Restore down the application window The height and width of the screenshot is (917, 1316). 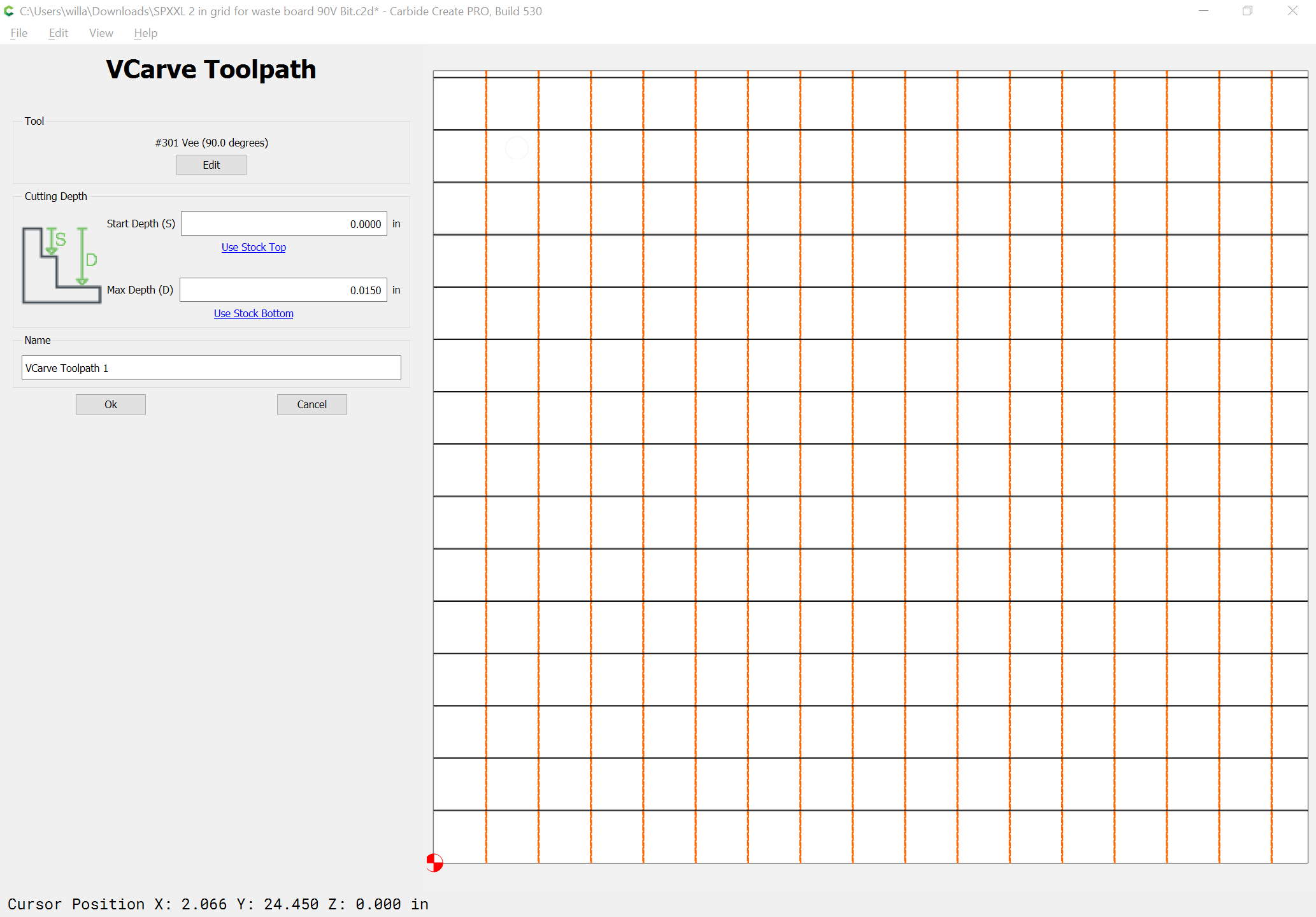click(x=1247, y=11)
